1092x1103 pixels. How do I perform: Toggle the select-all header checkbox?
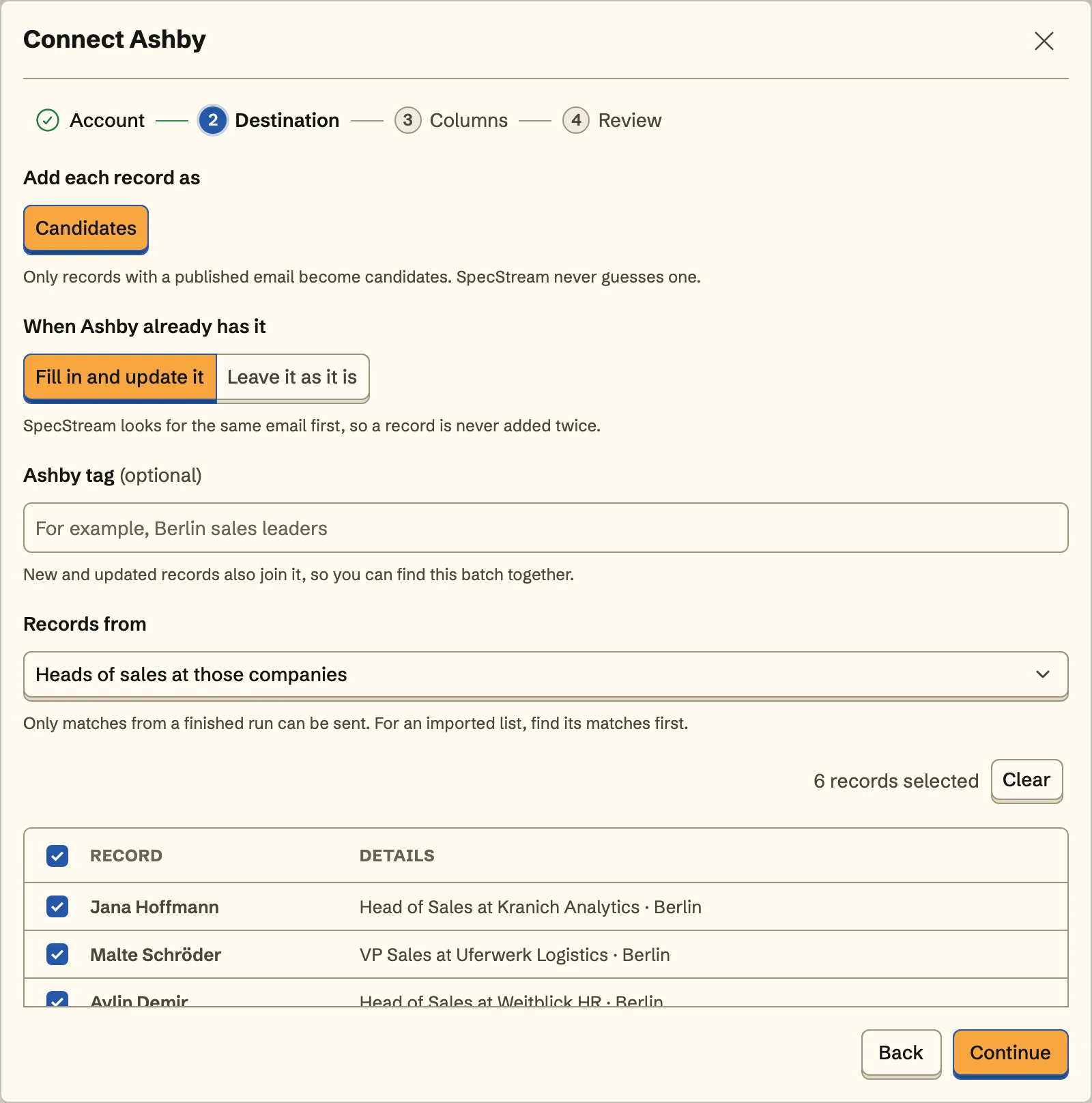click(x=57, y=856)
